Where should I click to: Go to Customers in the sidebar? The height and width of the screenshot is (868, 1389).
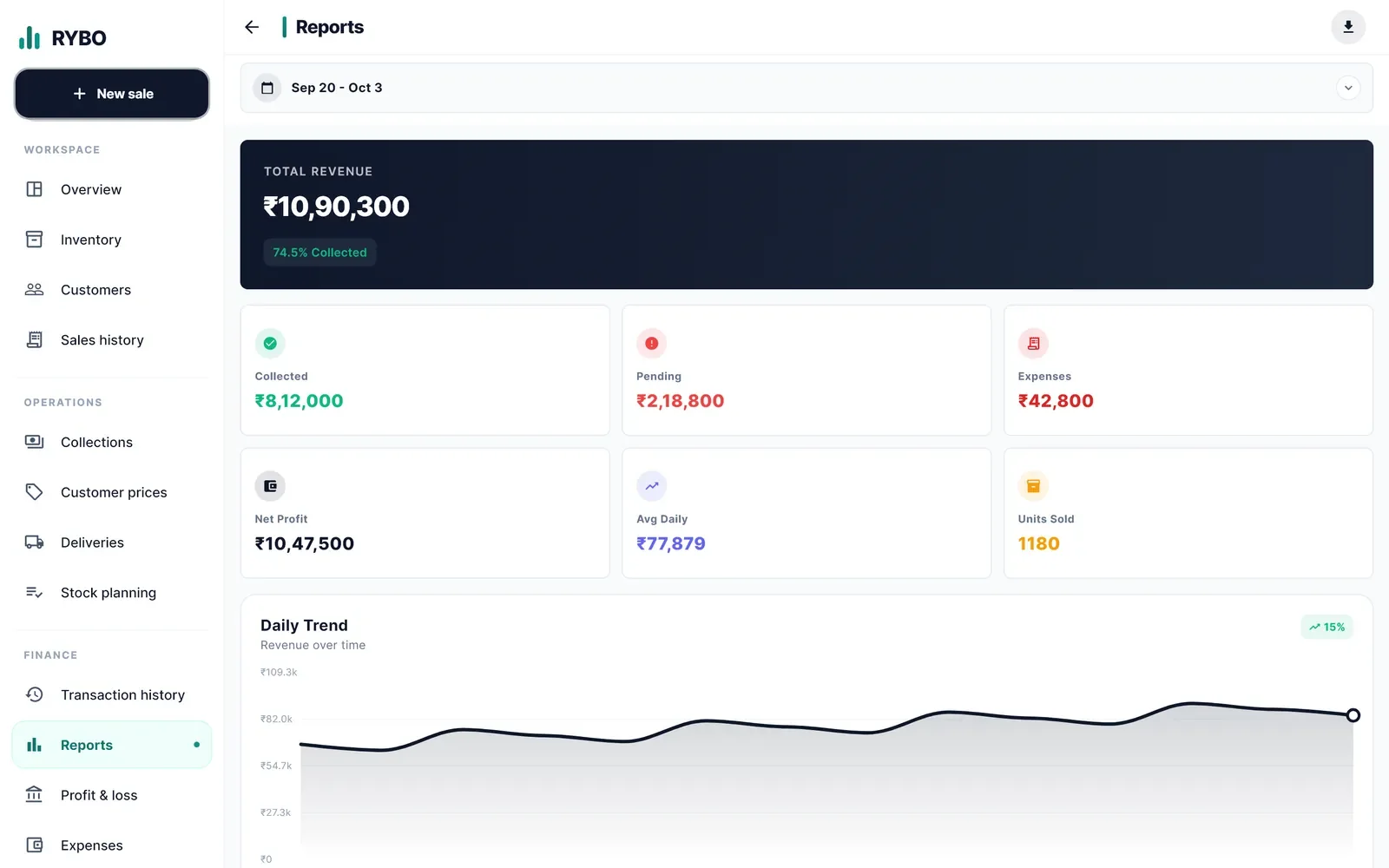(112, 290)
